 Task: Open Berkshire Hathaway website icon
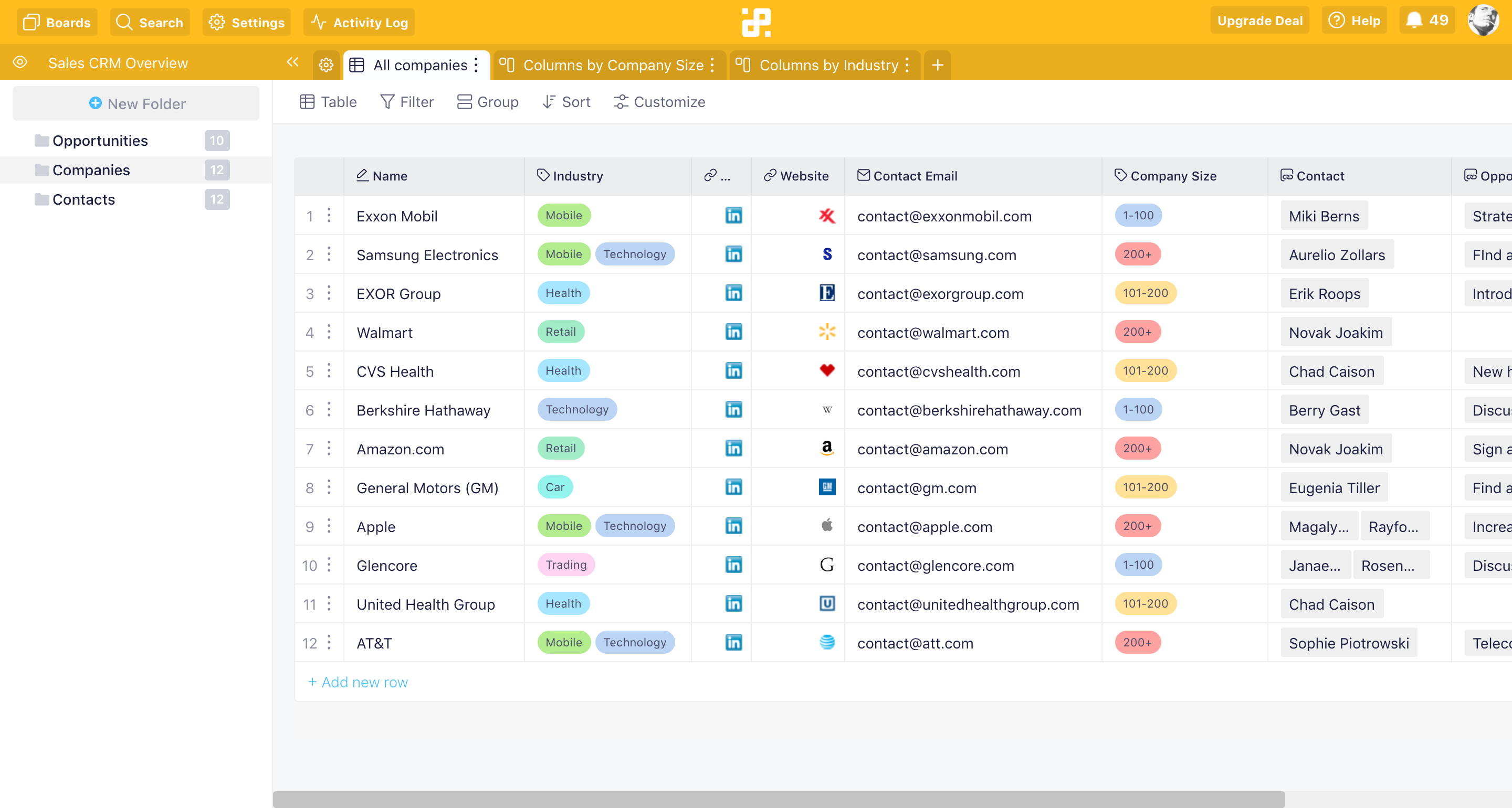(827, 410)
